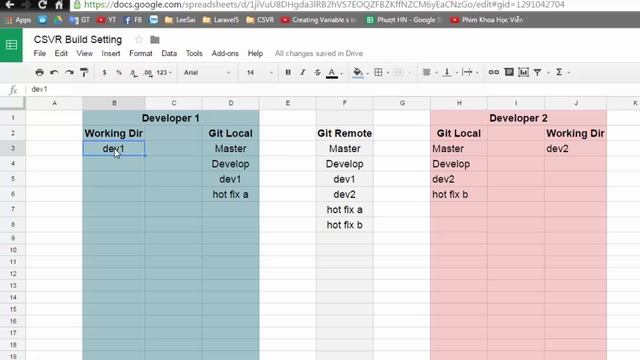
Task: Select the dev2 cell under Developer 2 Working Dir
Action: coord(576,149)
